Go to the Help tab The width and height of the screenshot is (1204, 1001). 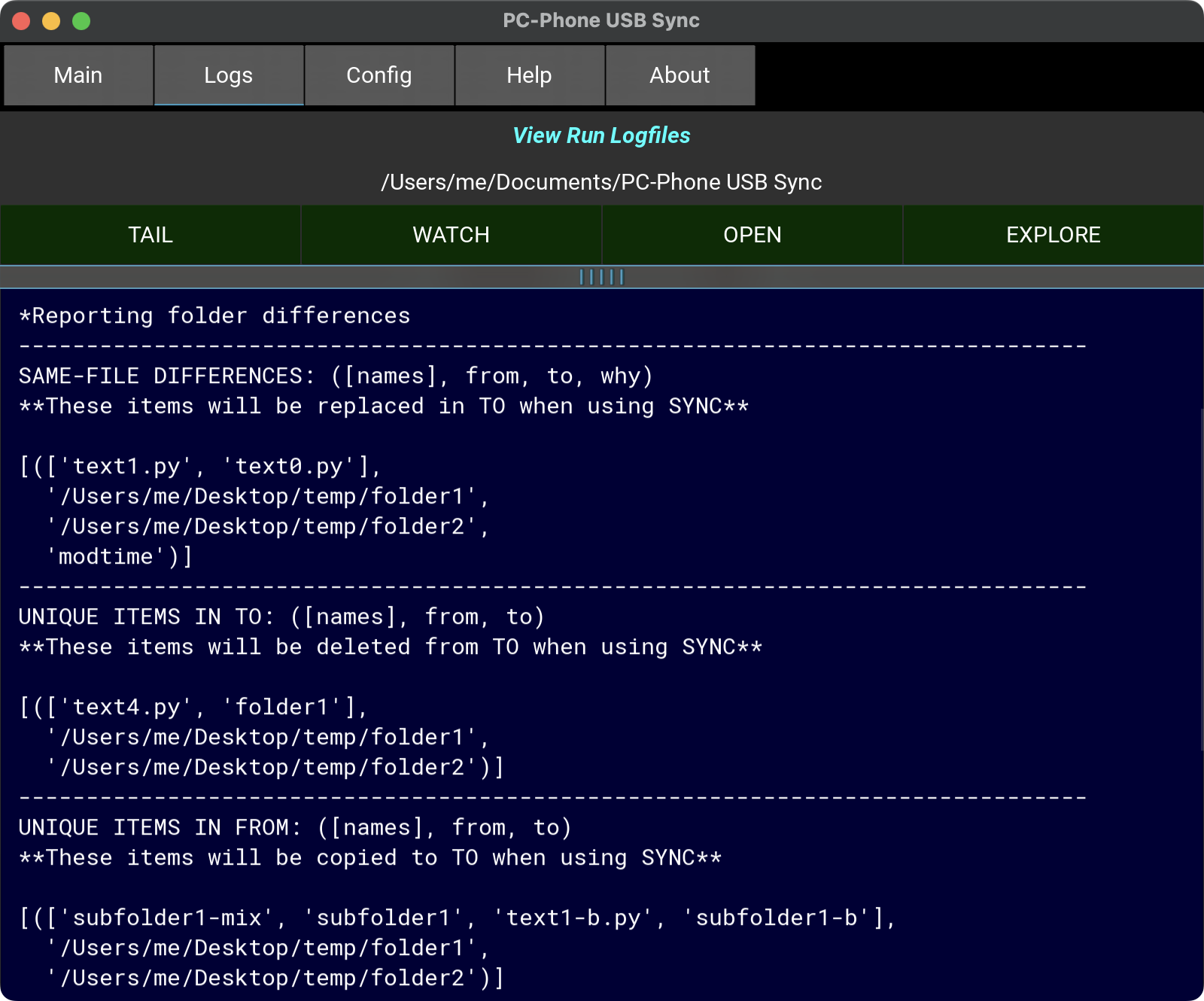pos(529,75)
